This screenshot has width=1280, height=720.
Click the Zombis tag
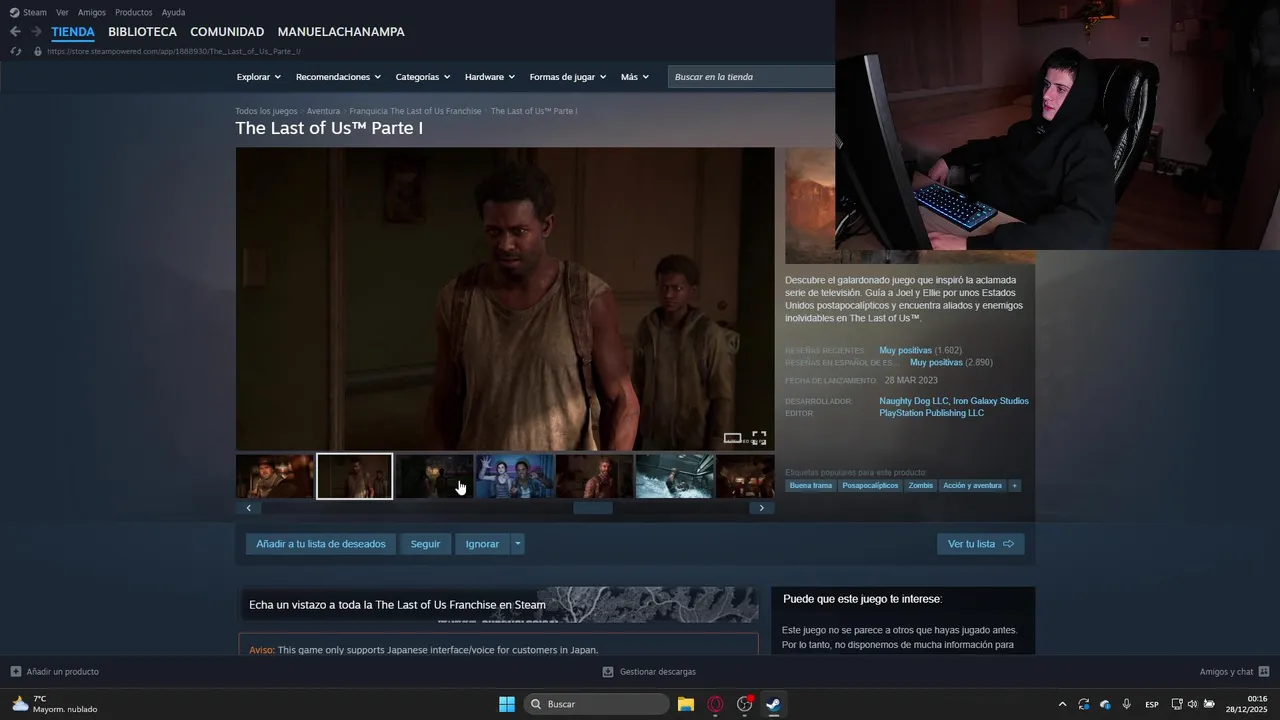tap(921, 486)
